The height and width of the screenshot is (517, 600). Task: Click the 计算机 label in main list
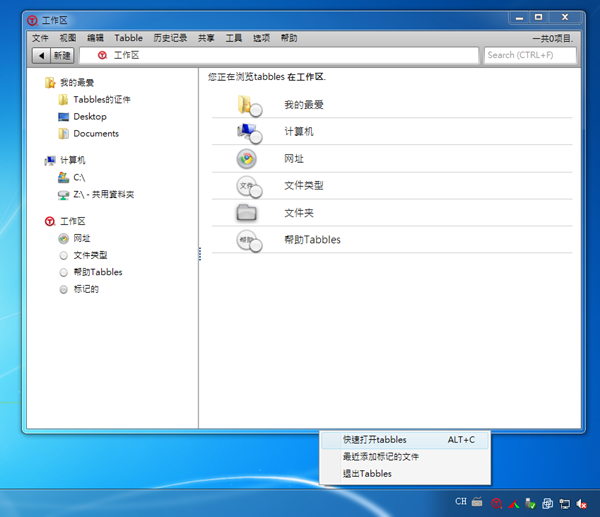(x=299, y=132)
